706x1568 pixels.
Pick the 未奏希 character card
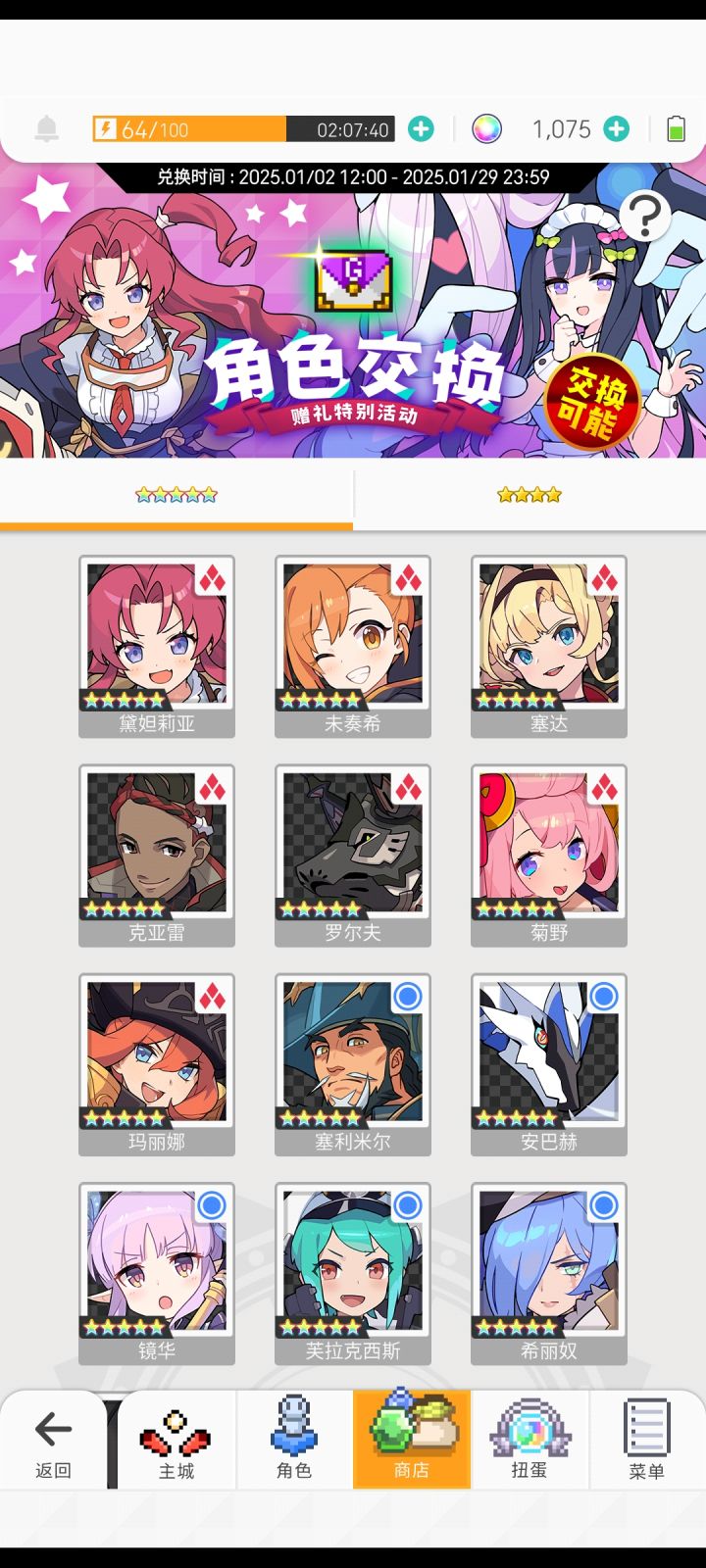pyautogui.click(x=353, y=646)
